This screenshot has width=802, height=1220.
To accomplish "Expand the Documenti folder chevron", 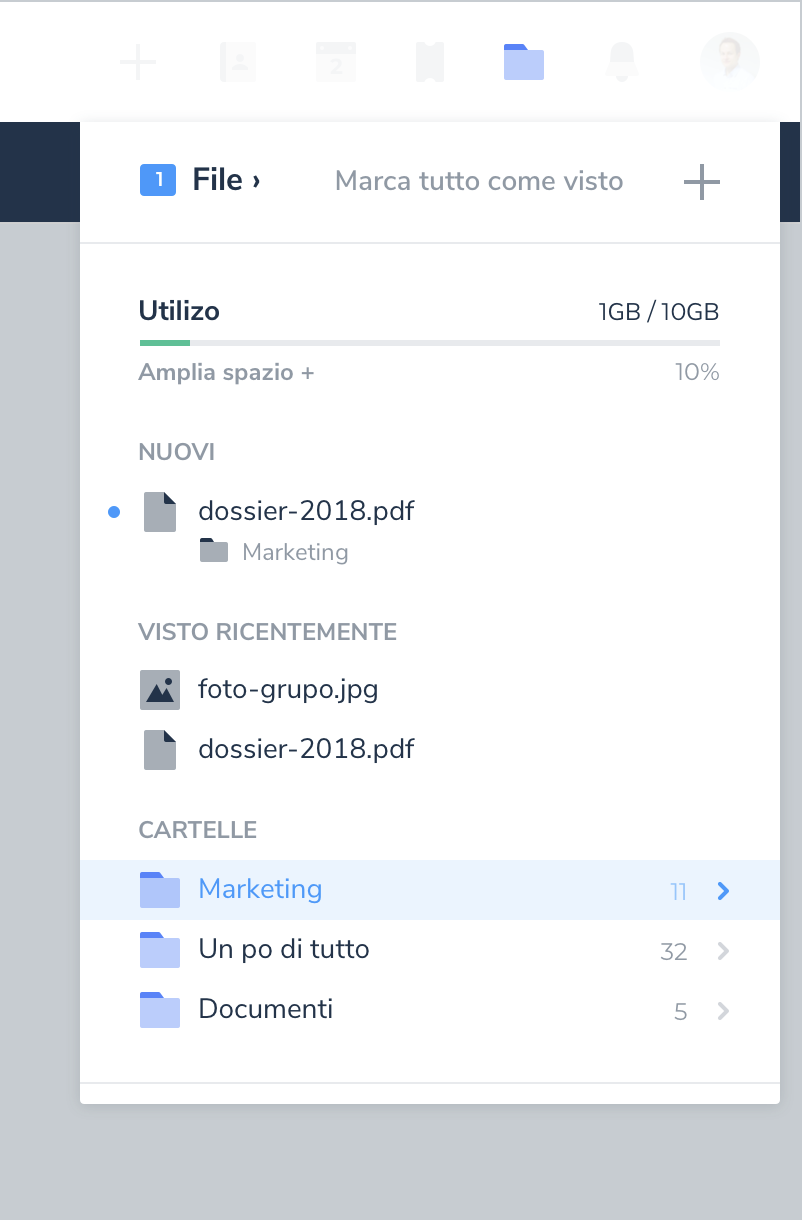I will [724, 1011].
